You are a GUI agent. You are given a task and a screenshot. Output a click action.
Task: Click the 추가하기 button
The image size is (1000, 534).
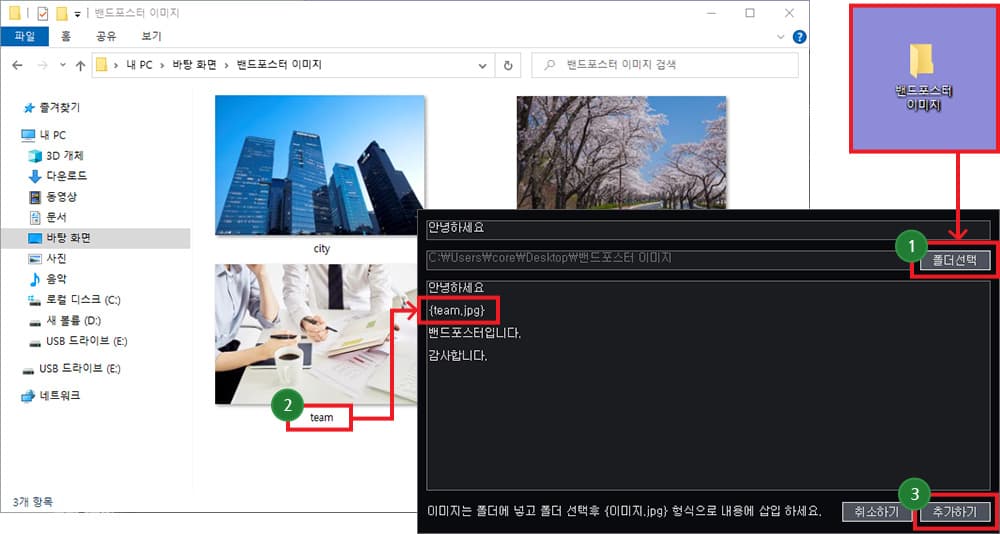[x=955, y=512]
